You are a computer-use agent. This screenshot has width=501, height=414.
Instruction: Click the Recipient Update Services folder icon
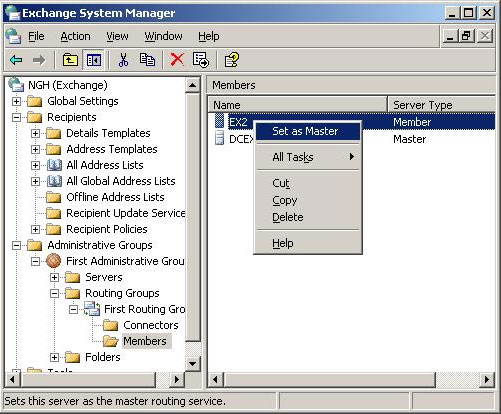click(54, 213)
